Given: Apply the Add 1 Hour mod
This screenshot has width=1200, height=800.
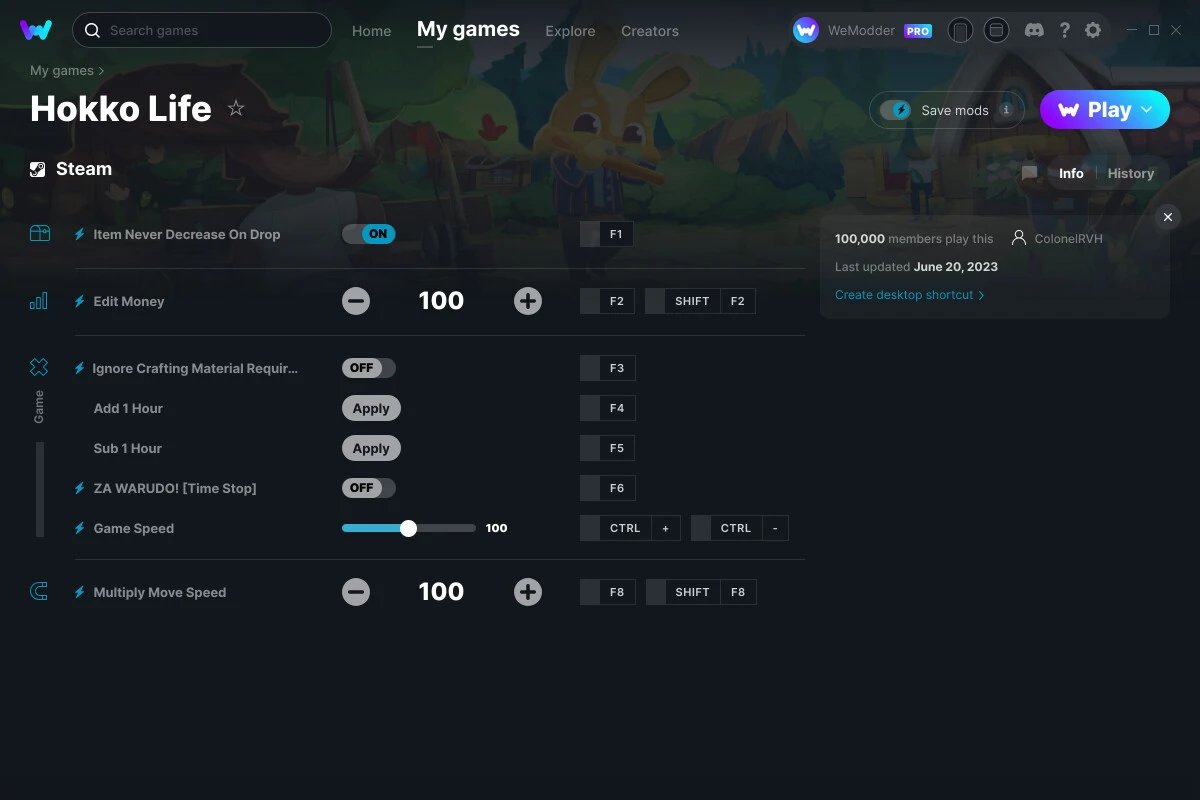Looking at the screenshot, I should click(371, 408).
